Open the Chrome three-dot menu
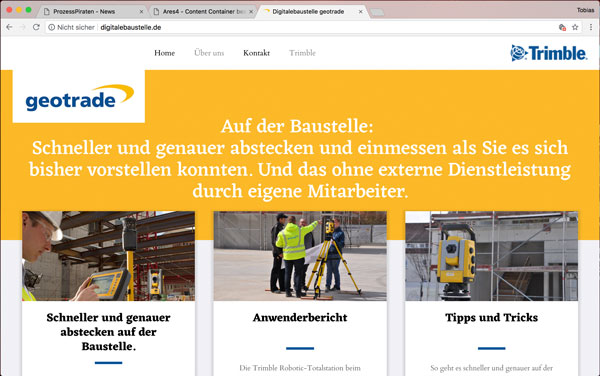This screenshot has width=600, height=376. point(591,27)
